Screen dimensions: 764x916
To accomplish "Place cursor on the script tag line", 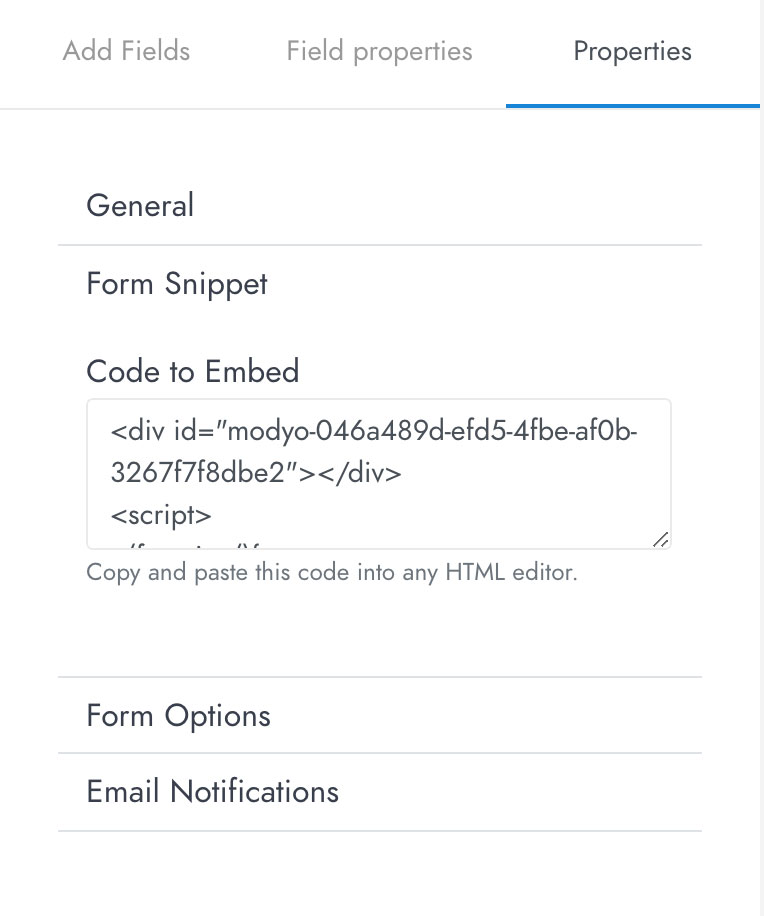I will tap(161, 515).
